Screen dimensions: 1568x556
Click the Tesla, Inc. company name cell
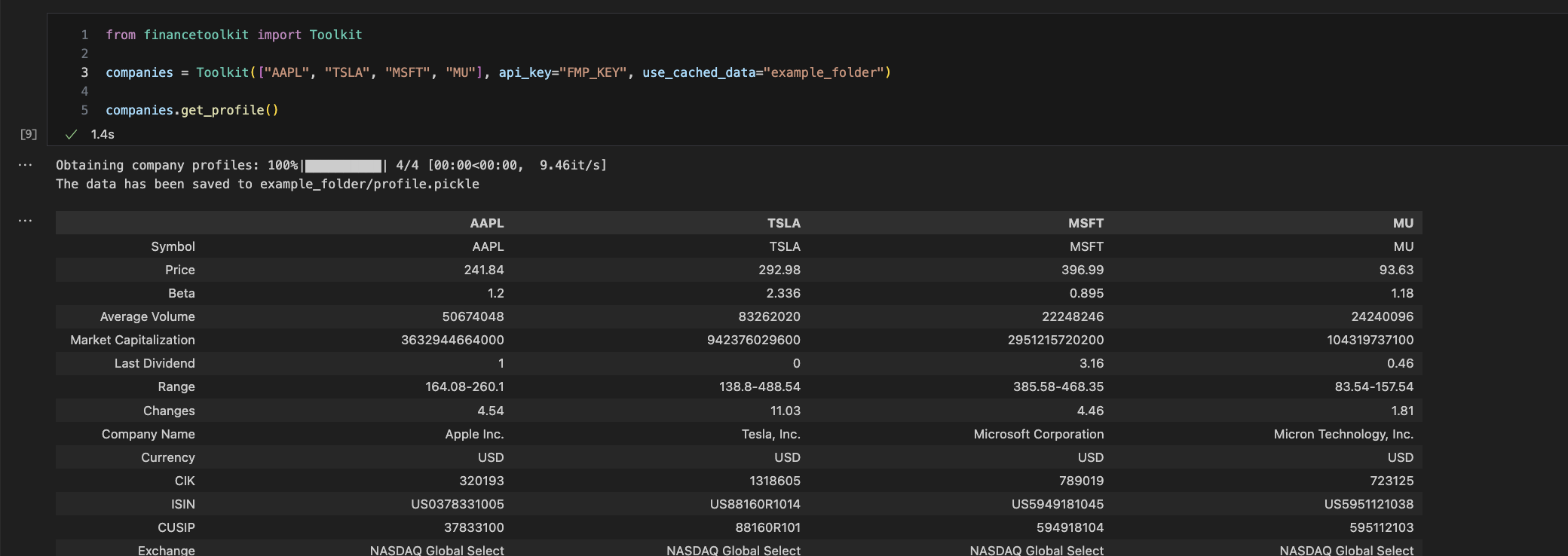coord(771,434)
